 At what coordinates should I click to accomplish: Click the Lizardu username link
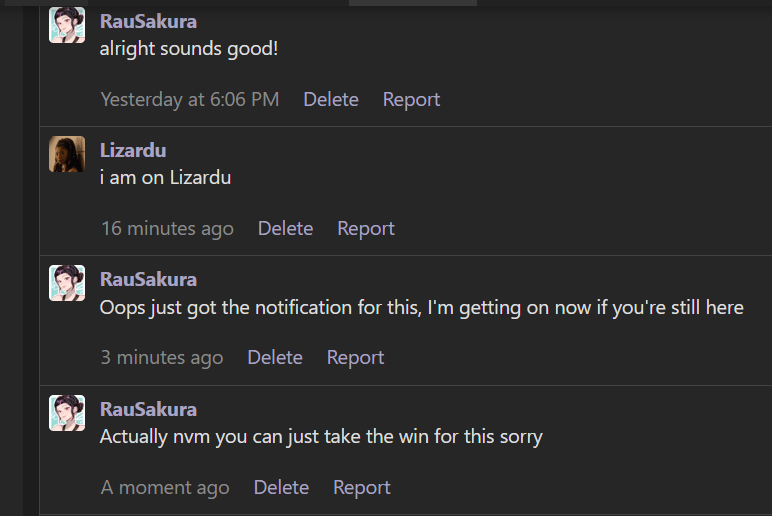point(133,150)
